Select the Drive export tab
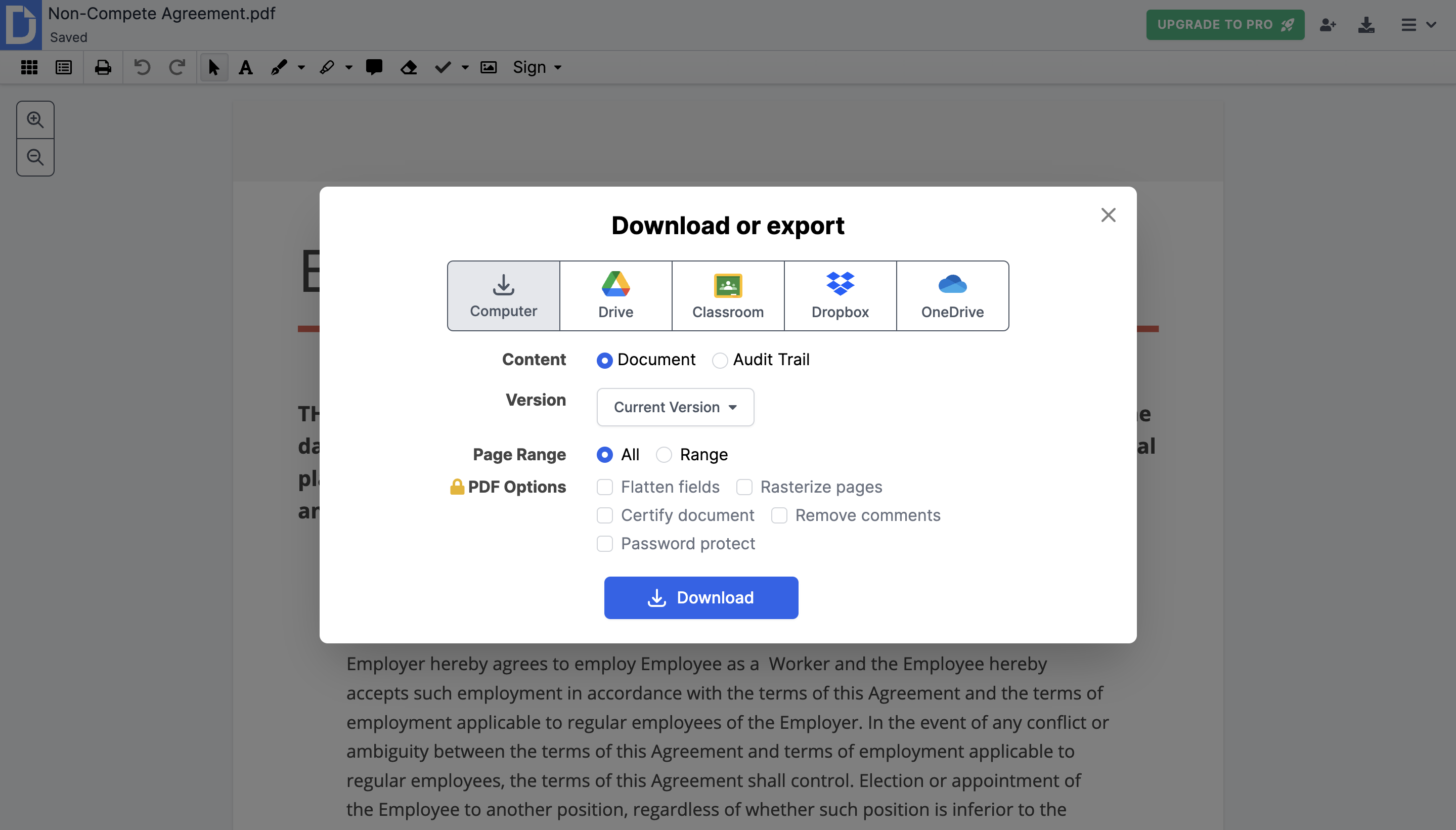 coord(615,296)
